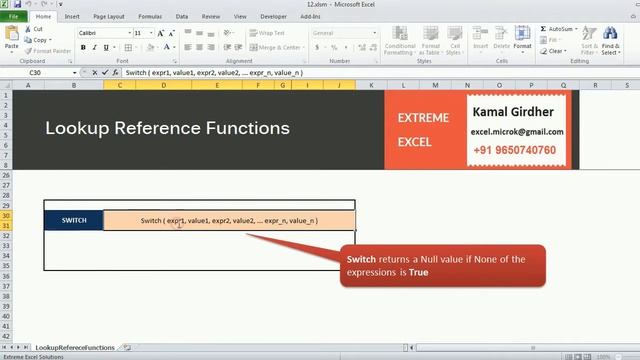Open the Font Color dropdown arrow
This screenshot has width=640, height=360.
[174, 47]
